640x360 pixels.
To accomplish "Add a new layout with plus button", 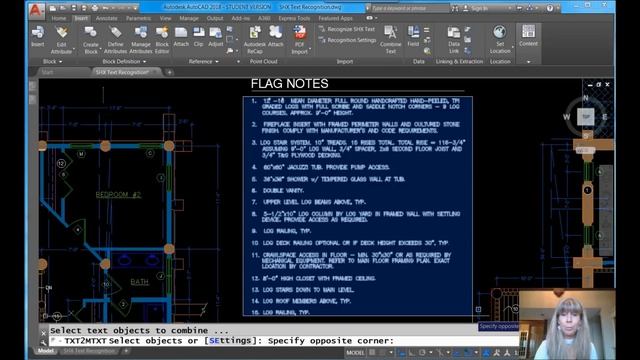I will click(126, 351).
